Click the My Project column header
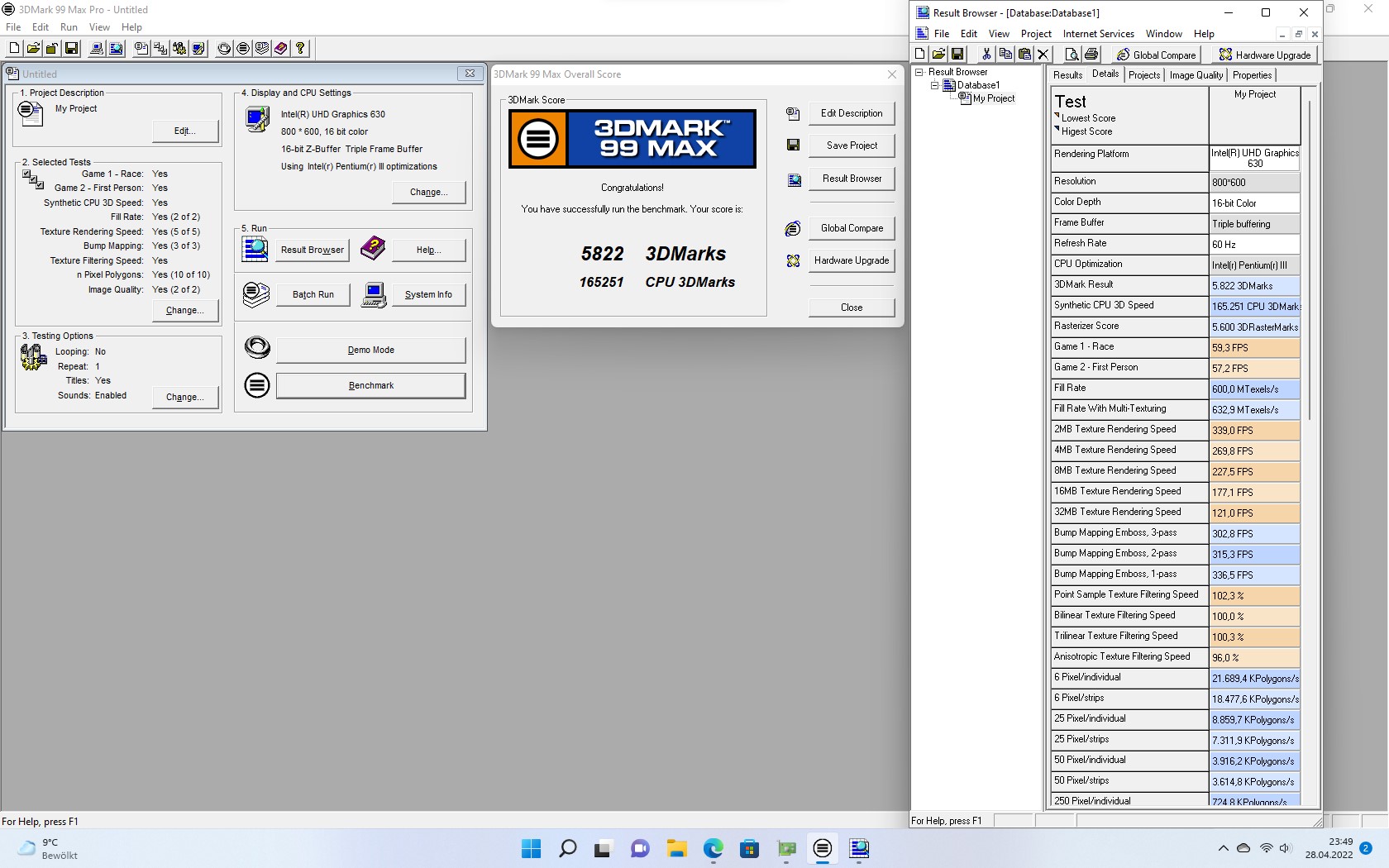Viewport: 1389px width, 868px height. click(x=1254, y=116)
